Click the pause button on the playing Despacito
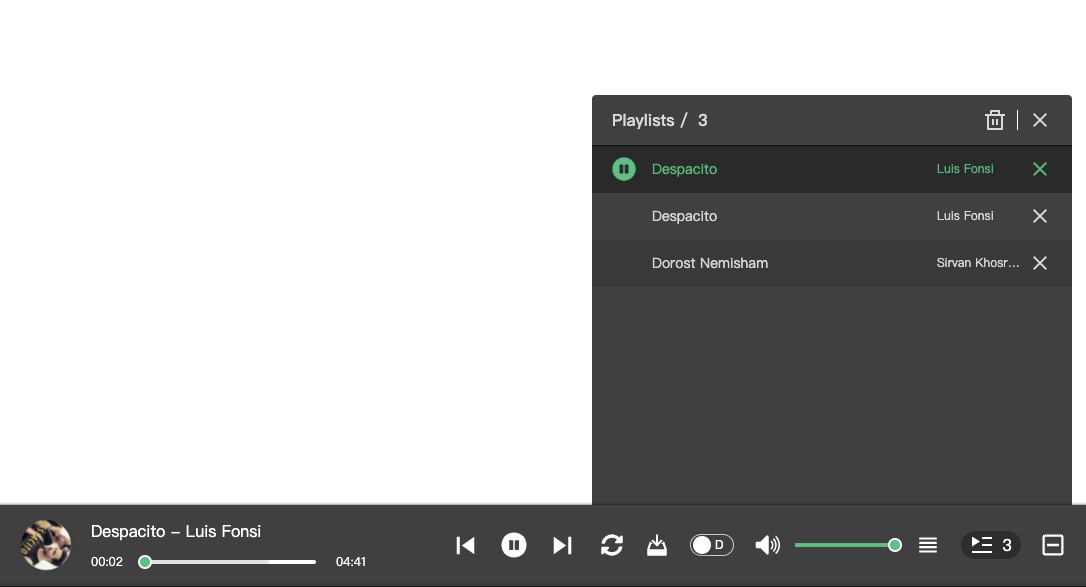 coord(624,169)
